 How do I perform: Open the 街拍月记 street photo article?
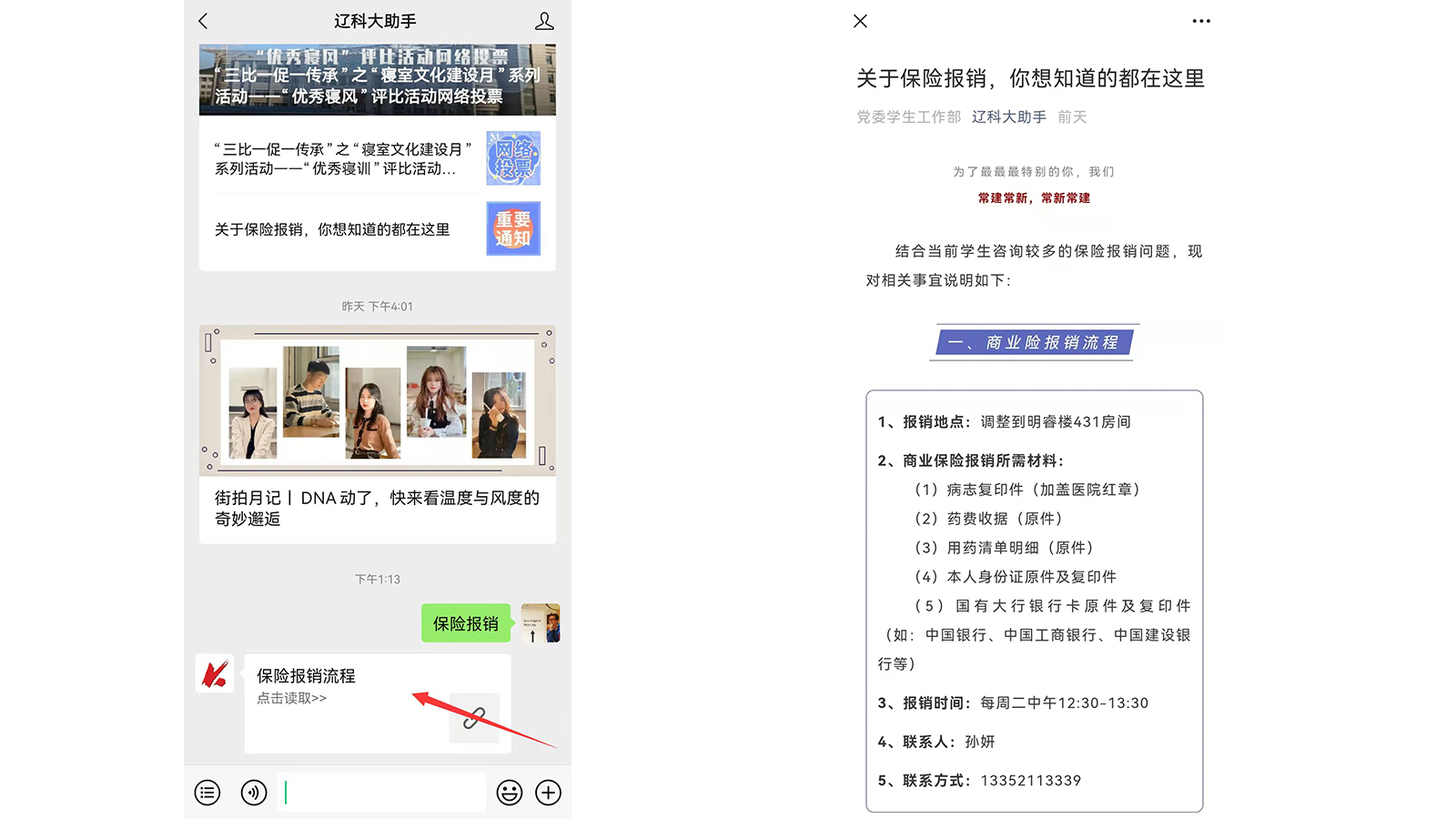377,509
